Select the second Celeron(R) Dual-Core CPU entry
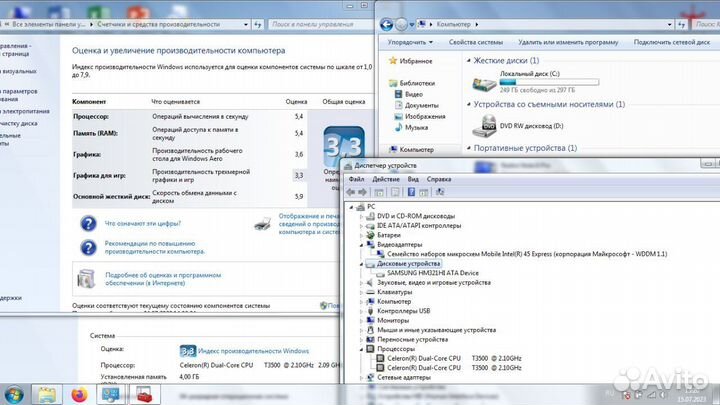 click(454, 368)
